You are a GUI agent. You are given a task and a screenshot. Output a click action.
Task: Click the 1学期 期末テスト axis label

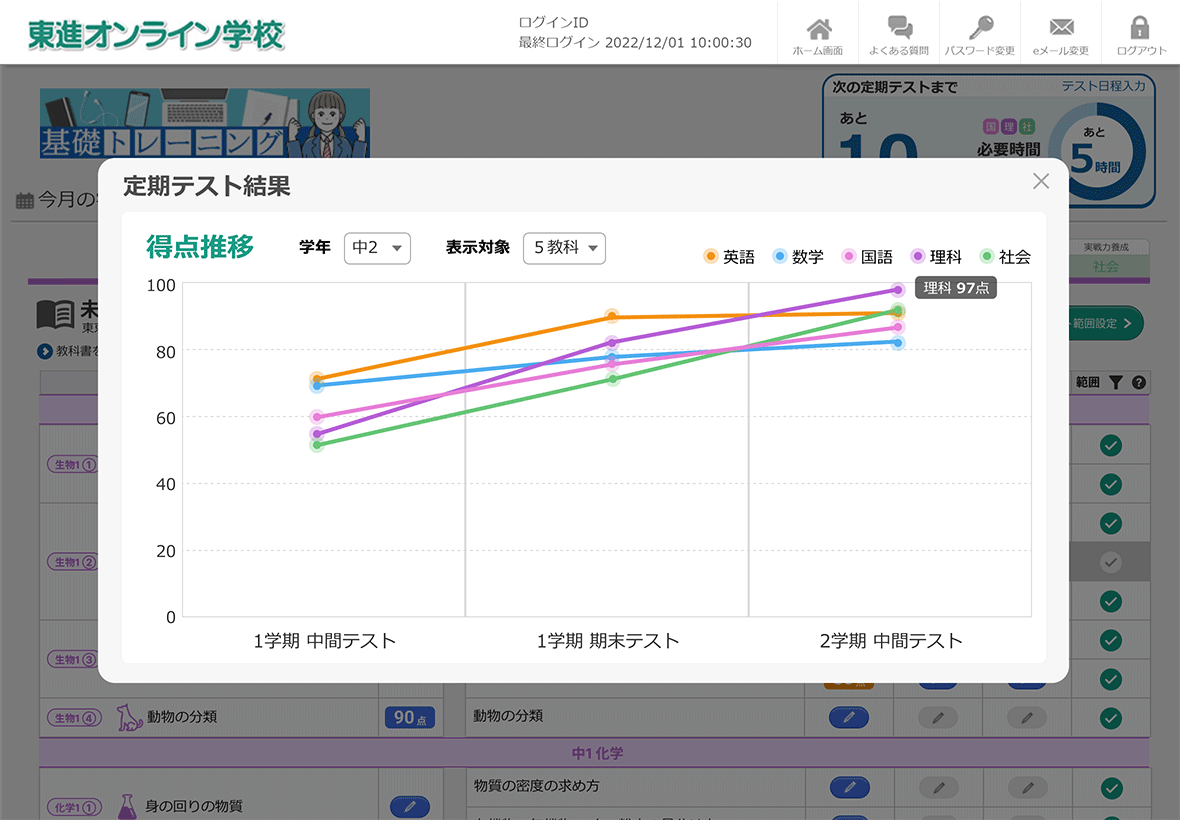click(x=608, y=641)
